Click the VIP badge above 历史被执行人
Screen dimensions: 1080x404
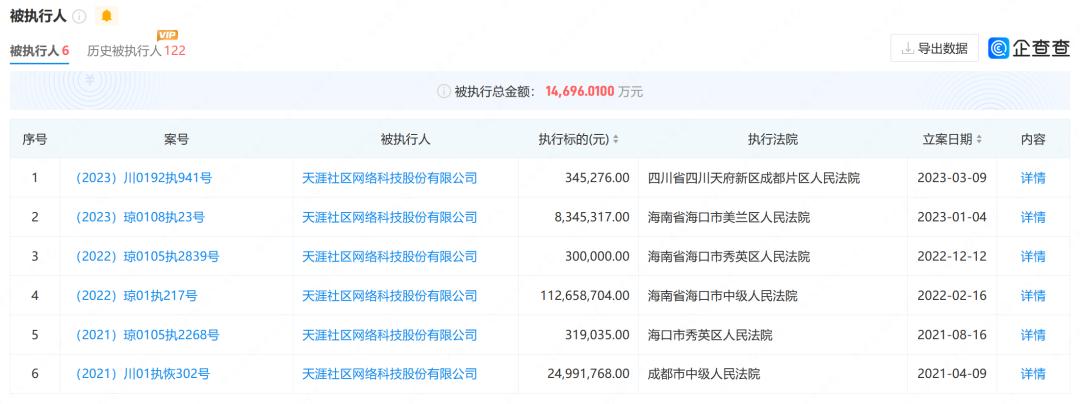tap(167, 35)
